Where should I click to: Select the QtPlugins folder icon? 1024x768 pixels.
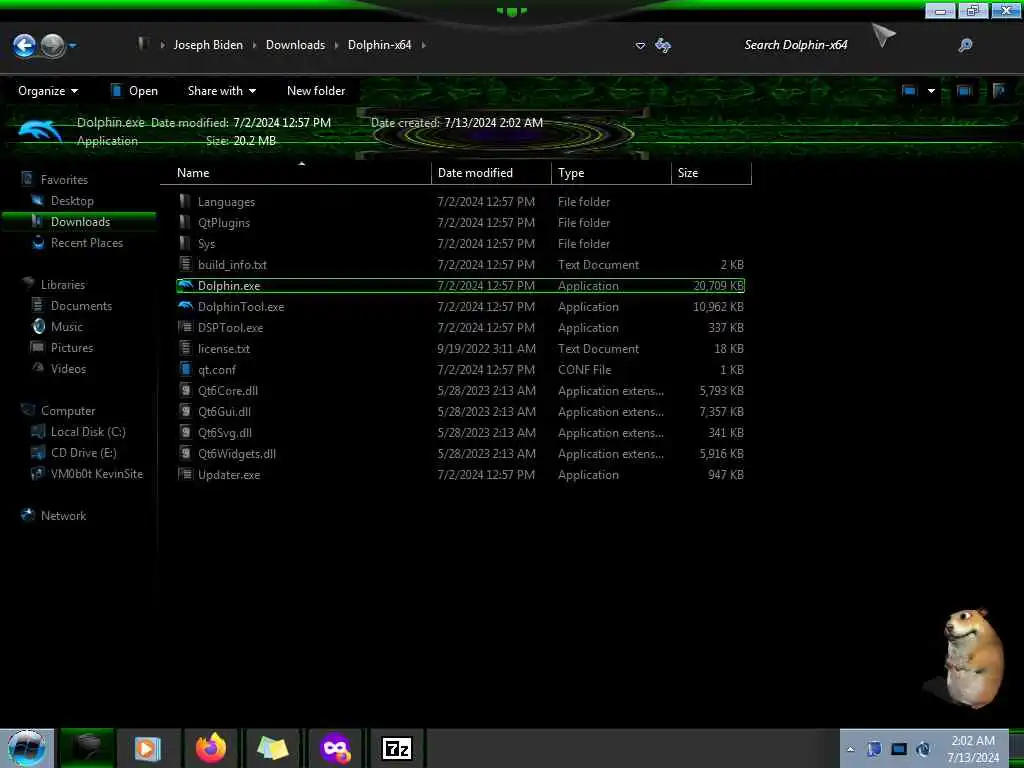(185, 222)
